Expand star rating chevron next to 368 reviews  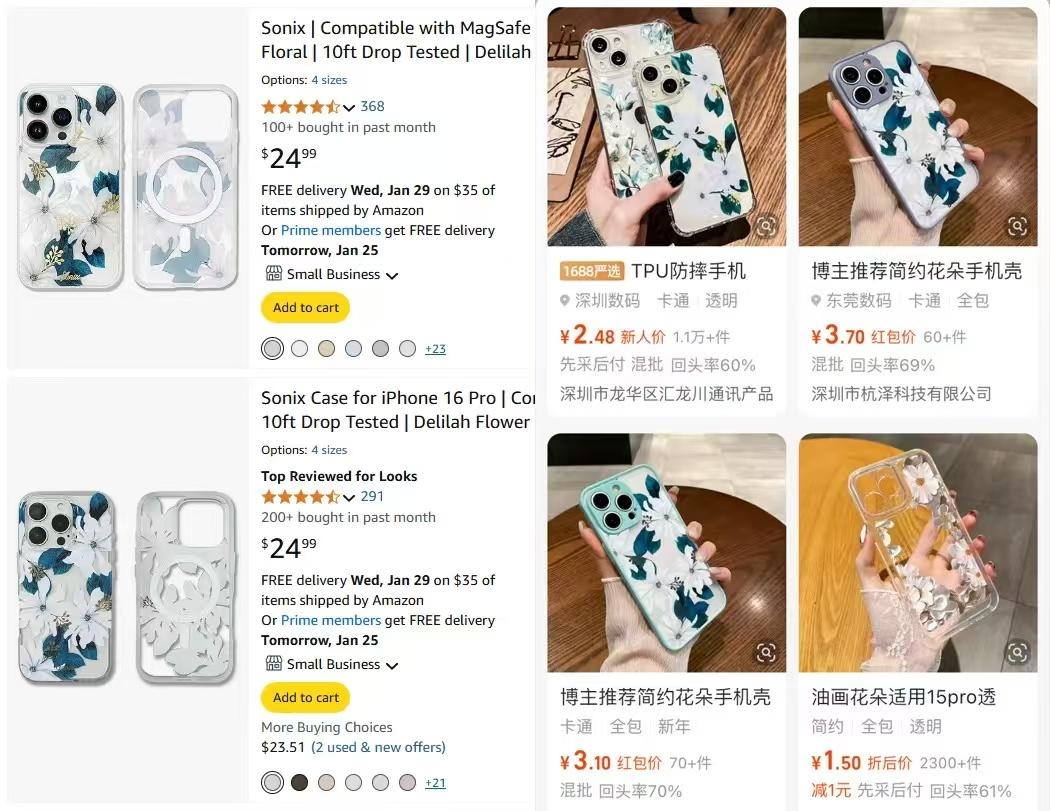click(x=349, y=107)
